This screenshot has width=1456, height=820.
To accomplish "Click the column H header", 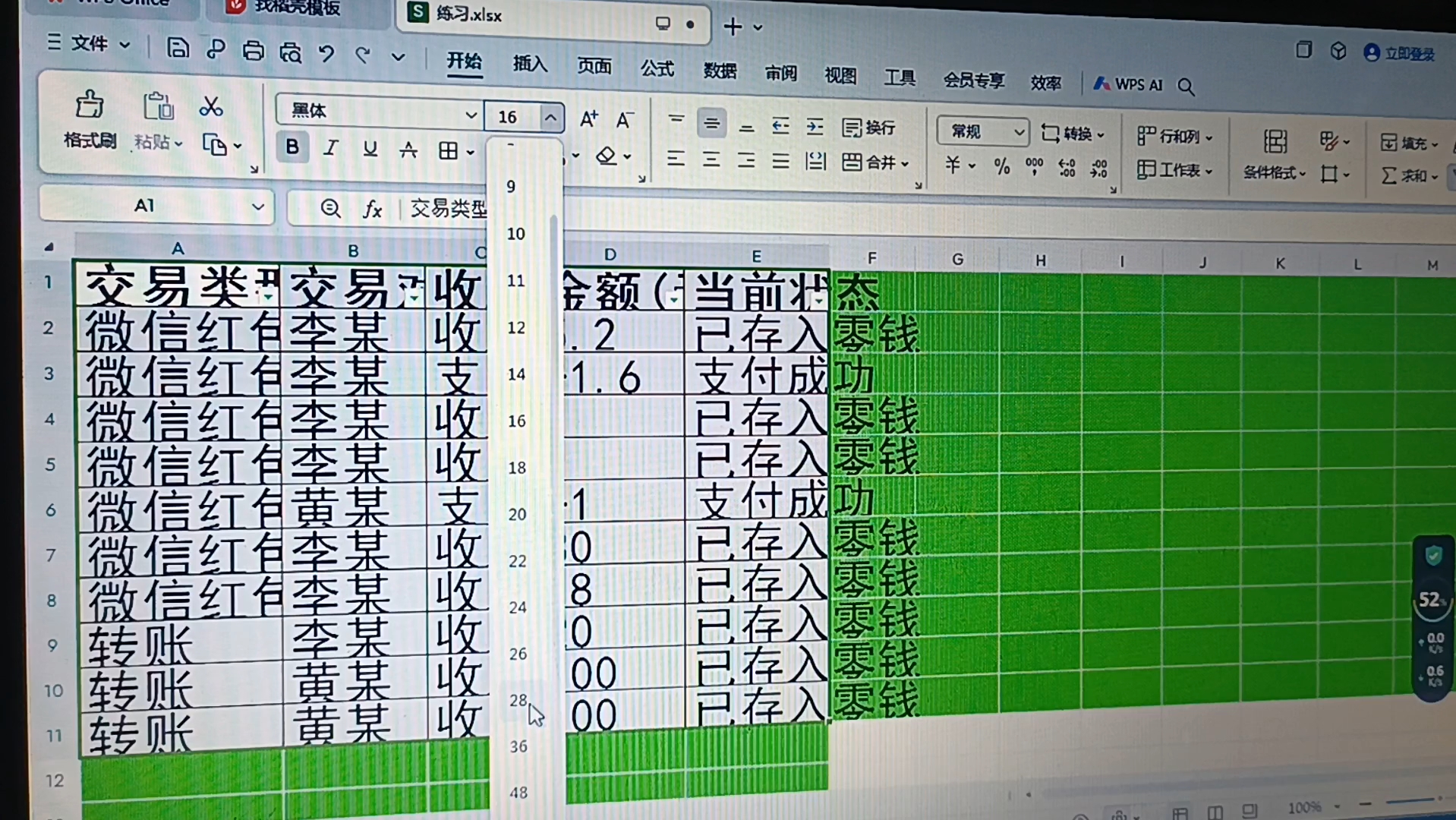I will pyautogui.click(x=1041, y=260).
